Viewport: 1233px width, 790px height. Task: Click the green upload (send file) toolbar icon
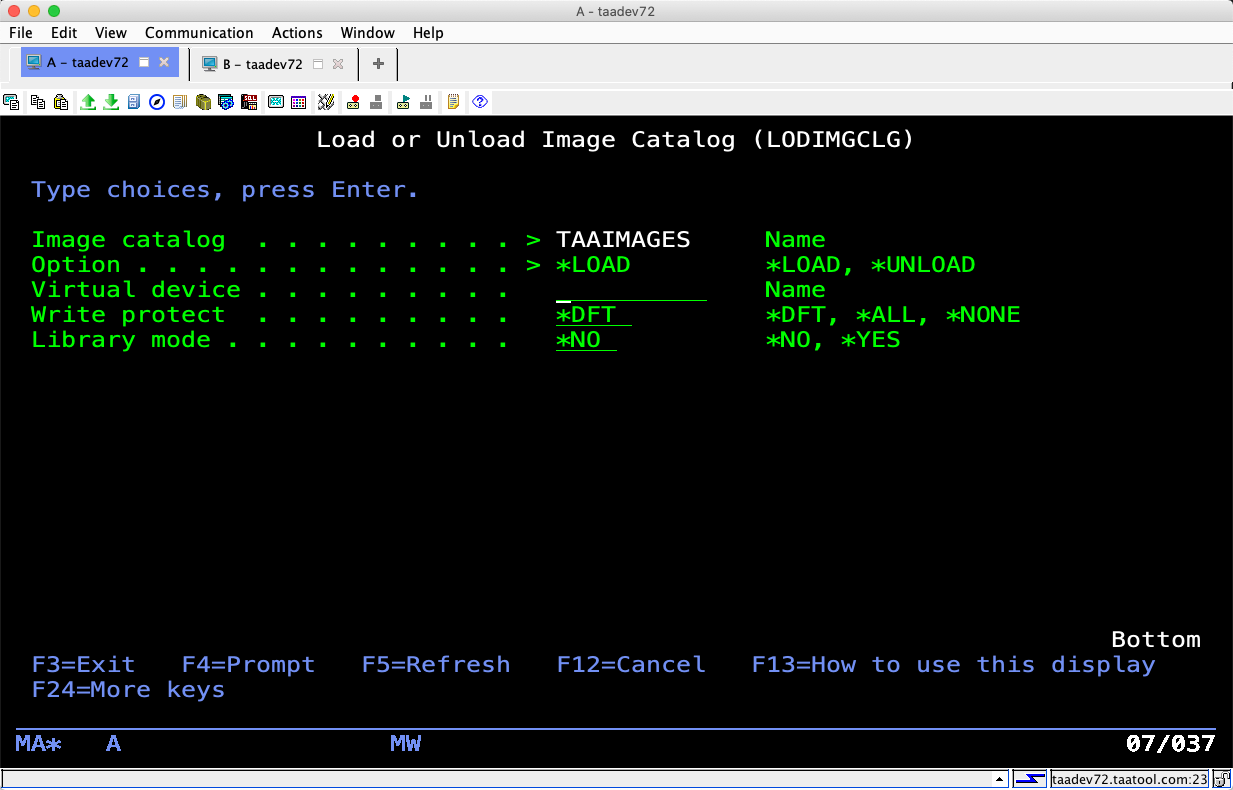tap(88, 102)
